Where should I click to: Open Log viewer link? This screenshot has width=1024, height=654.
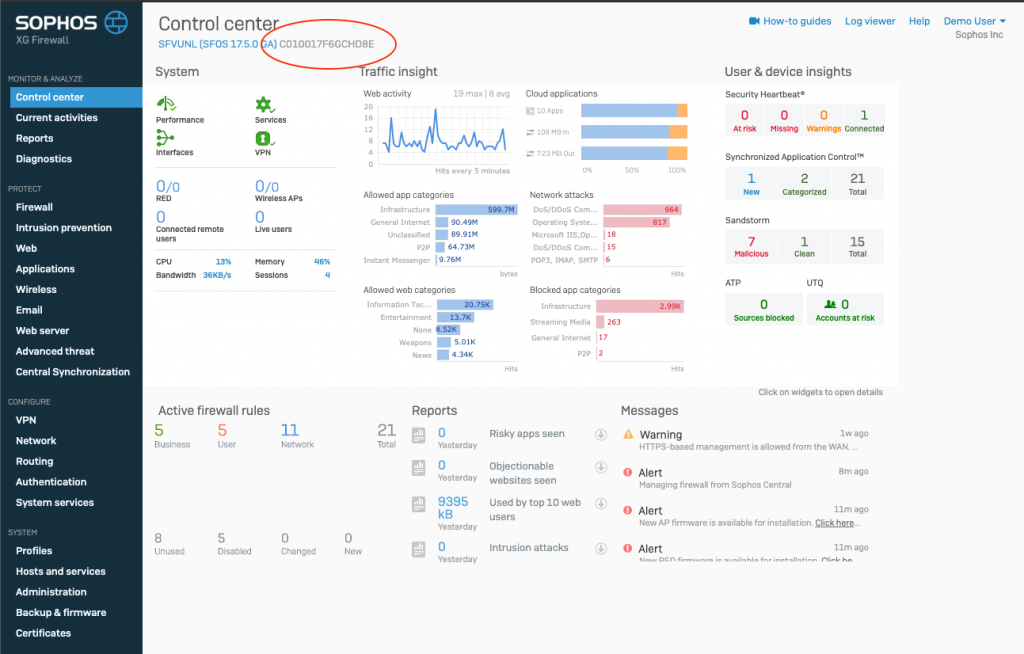[x=870, y=21]
